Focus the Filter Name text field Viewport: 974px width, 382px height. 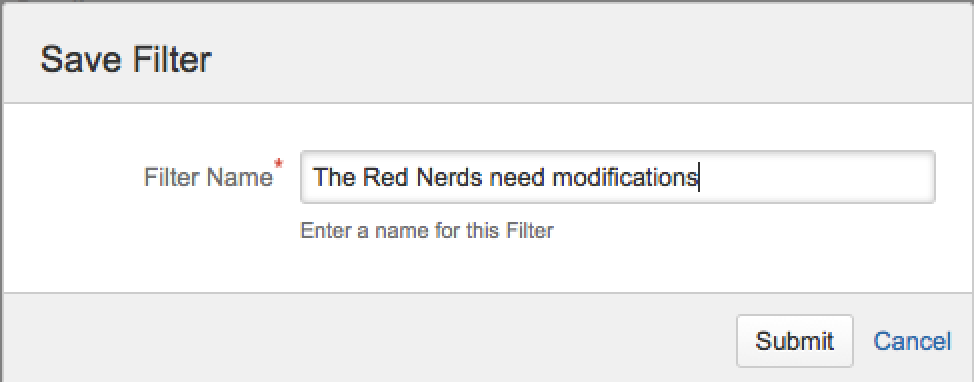coord(617,177)
